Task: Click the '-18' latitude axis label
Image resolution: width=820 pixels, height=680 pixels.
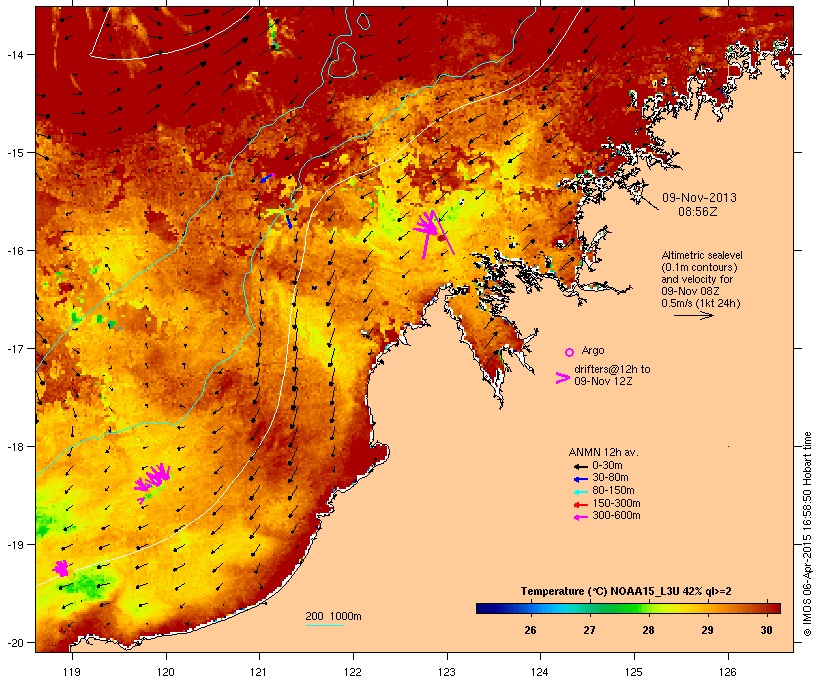Action: (14, 447)
